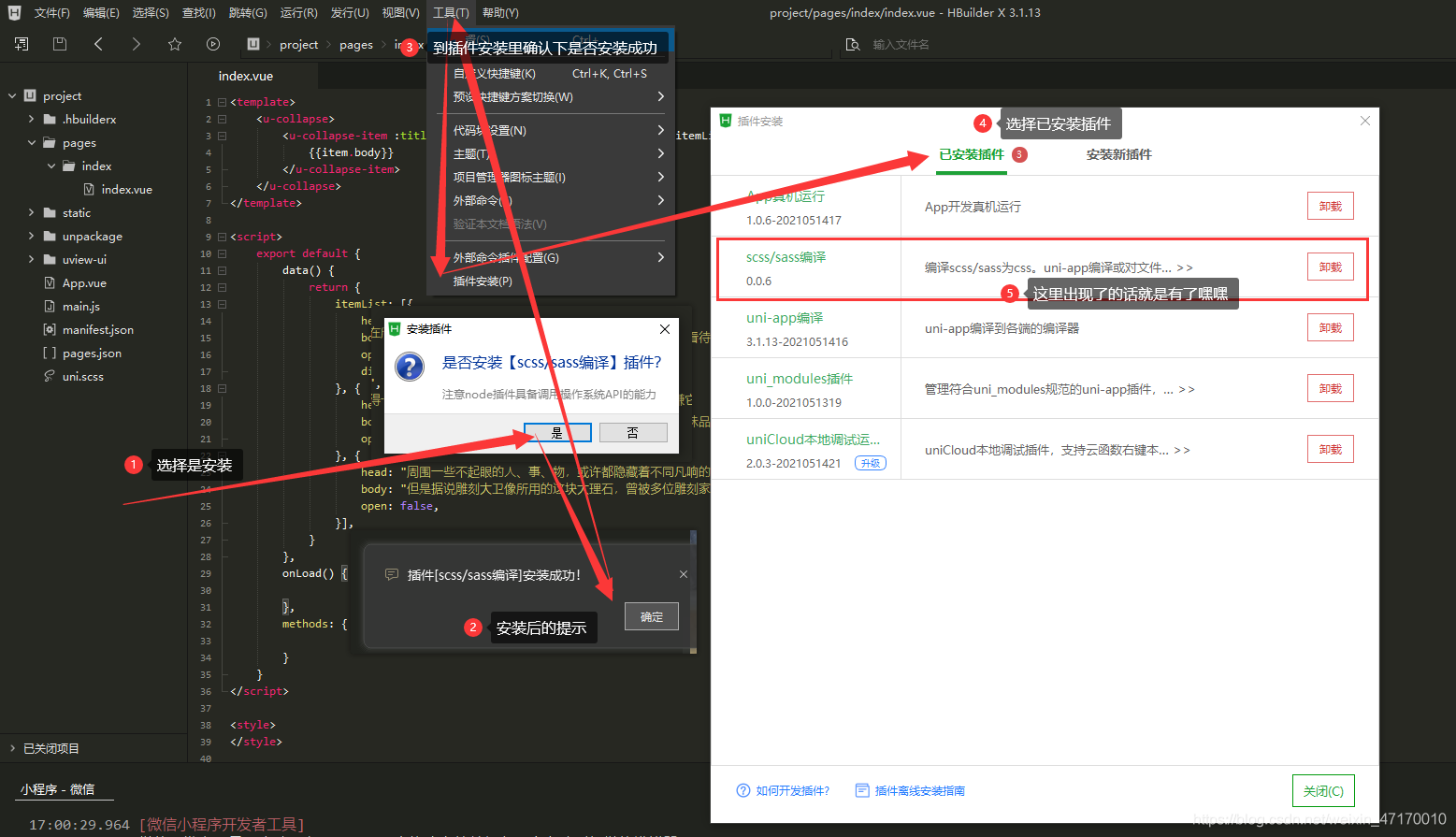Go back with the left arrow icon

coord(98,44)
